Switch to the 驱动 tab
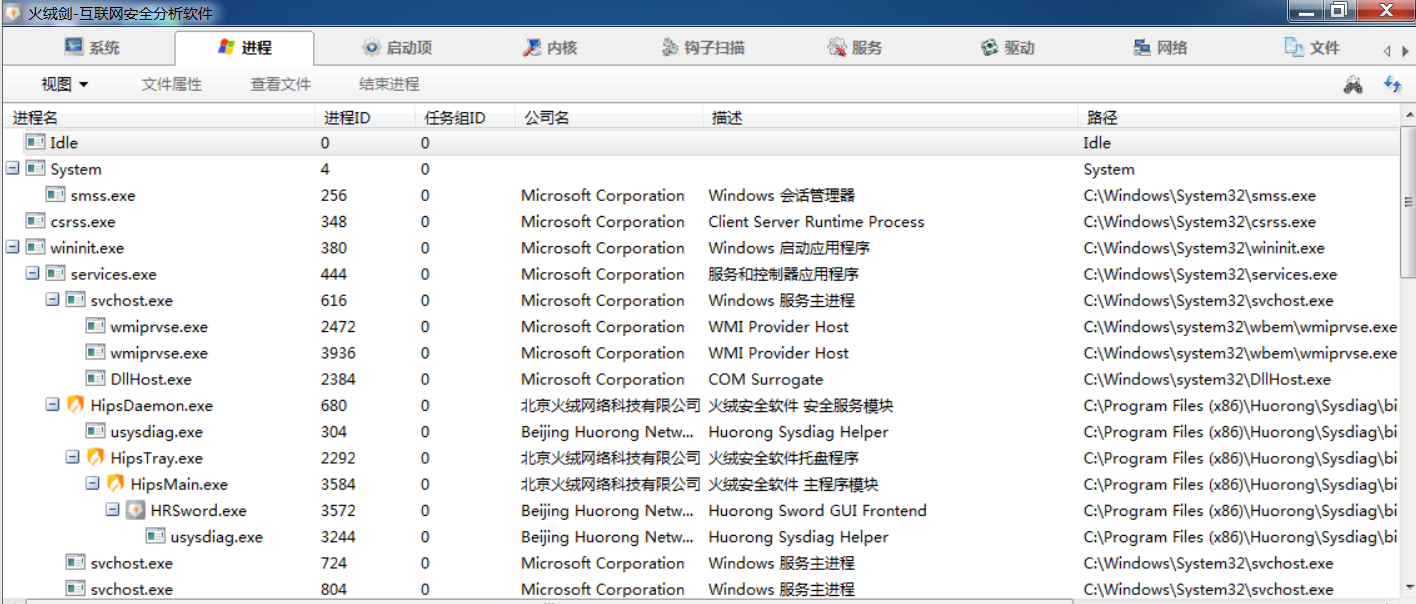The image size is (1416, 604). pyautogui.click(x=1008, y=47)
